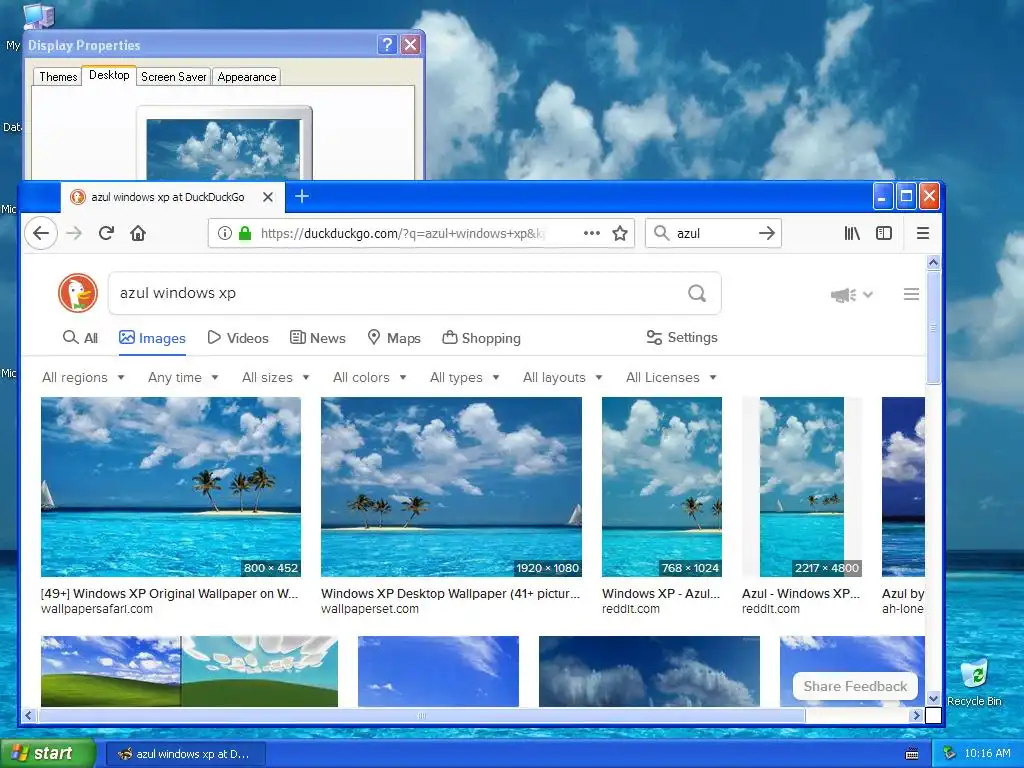Open a new tab with plus icon
This screenshot has width=1024, height=768.
point(302,196)
